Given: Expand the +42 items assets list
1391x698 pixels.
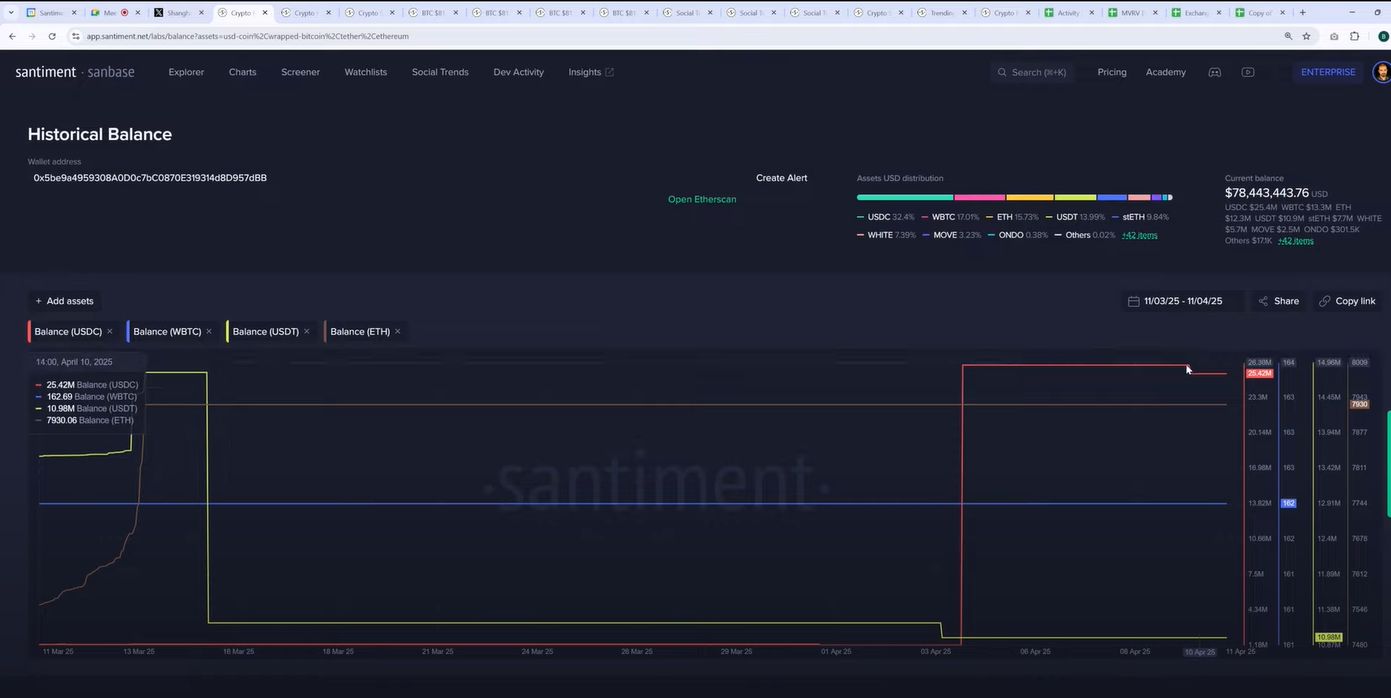Looking at the screenshot, I should (1139, 235).
